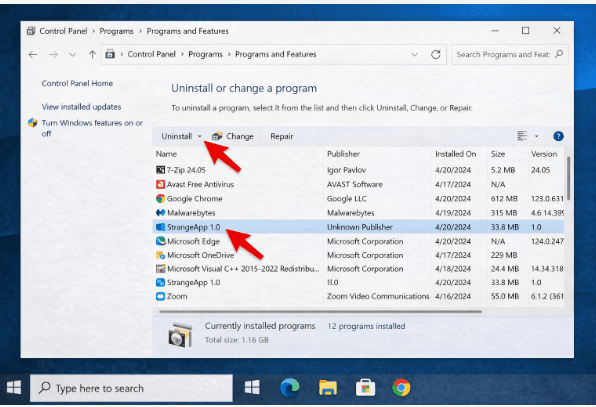The image size is (596, 407).
Task: Open Control Panel Home link
Action: 77,83
